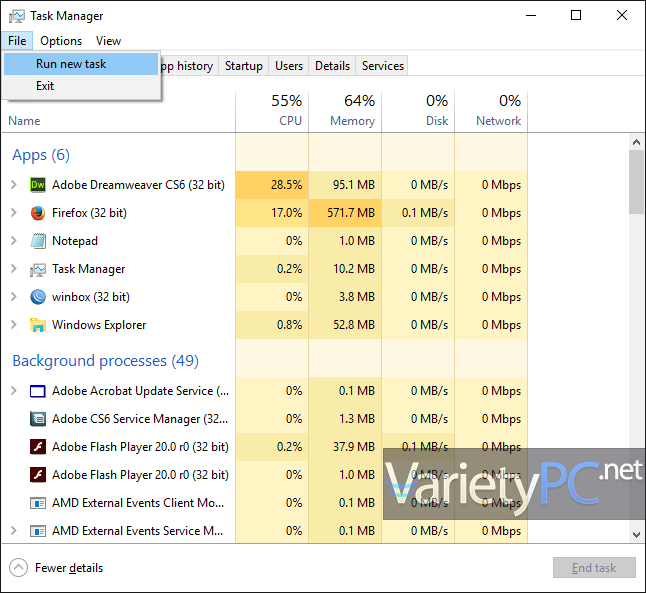Image resolution: width=646 pixels, height=593 pixels.
Task: Expand Adobe Acrobat Update Service row
Action: pyautogui.click(x=14, y=391)
